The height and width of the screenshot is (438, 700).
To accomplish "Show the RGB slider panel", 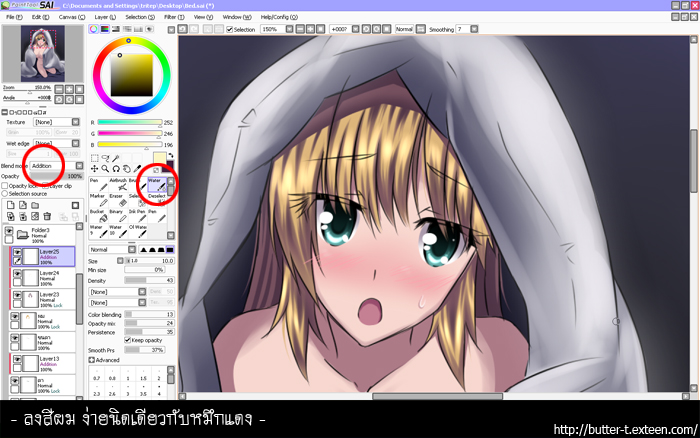I will pos(104,29).
